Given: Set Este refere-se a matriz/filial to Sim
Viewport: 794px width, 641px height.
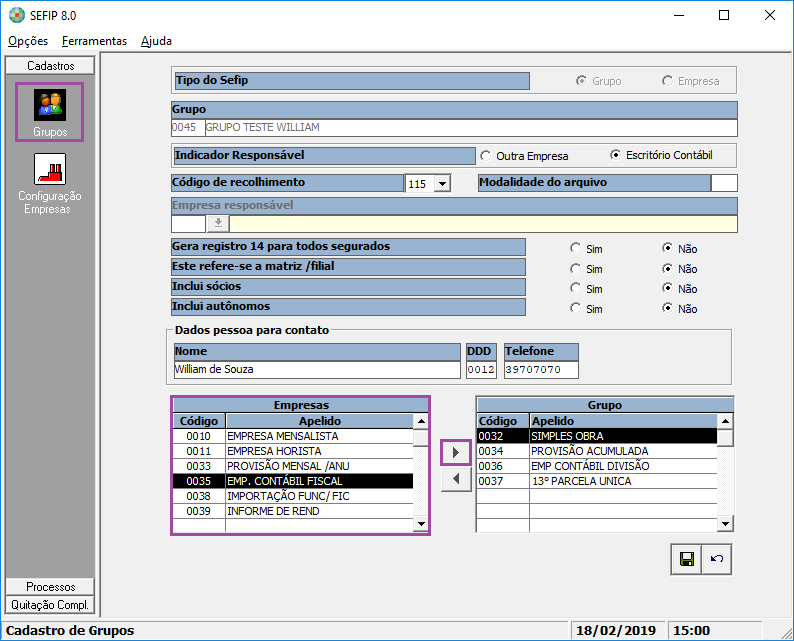Looking at the screenshot, I should pos(575,268).
